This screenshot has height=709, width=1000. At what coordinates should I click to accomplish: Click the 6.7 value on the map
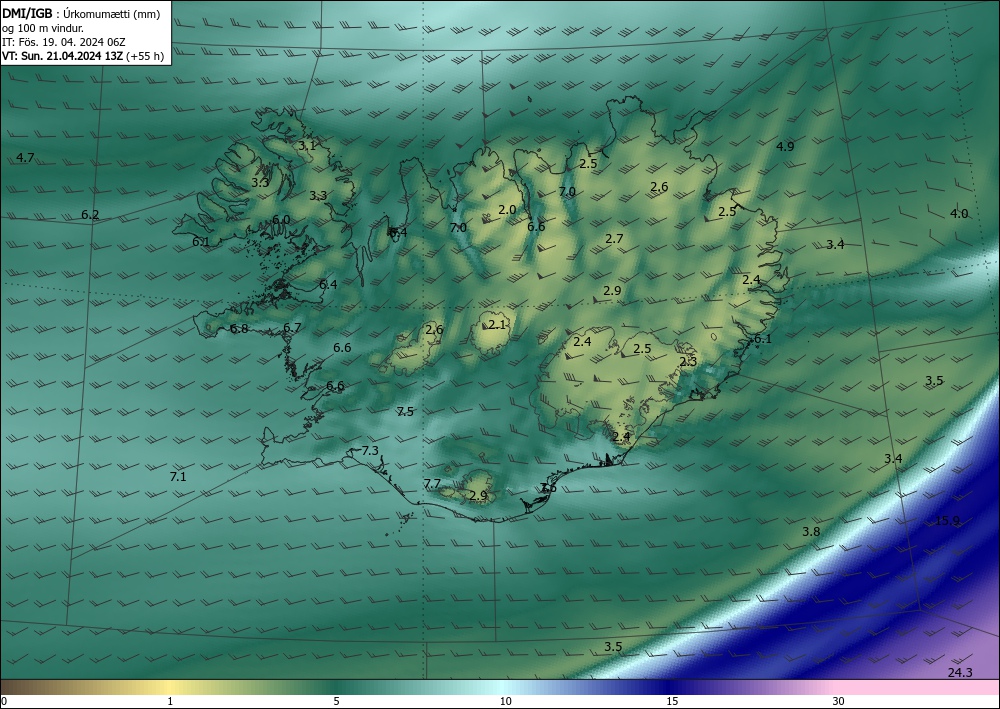[292, 328]
